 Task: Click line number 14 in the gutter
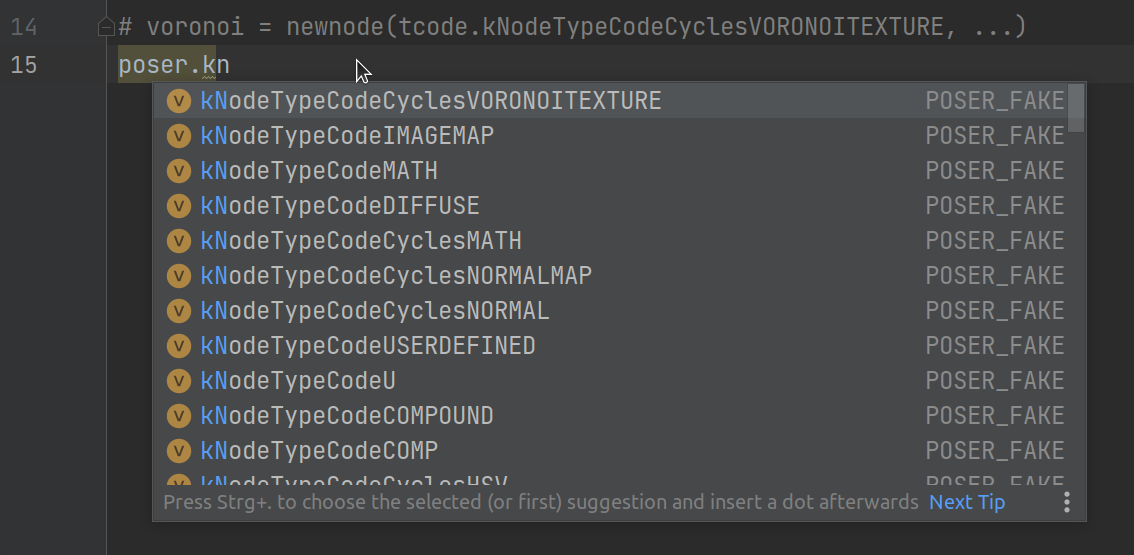(x=24, y=27)
